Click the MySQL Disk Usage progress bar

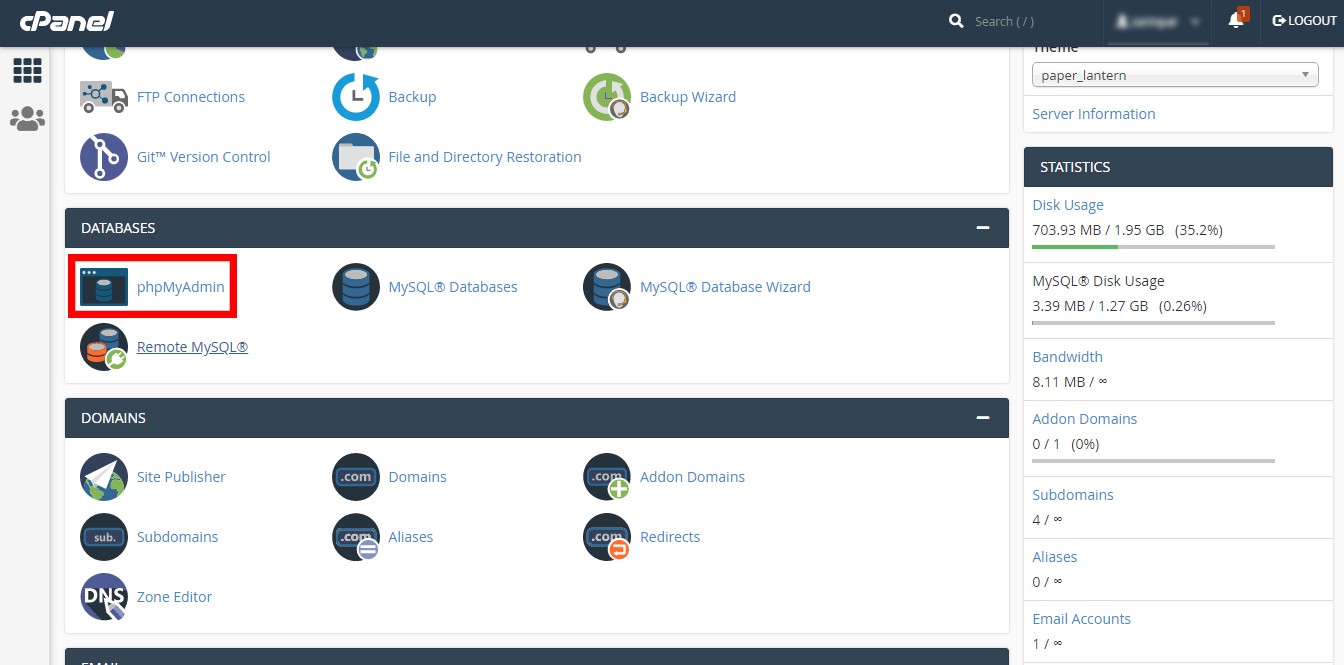pos(1153,322)
